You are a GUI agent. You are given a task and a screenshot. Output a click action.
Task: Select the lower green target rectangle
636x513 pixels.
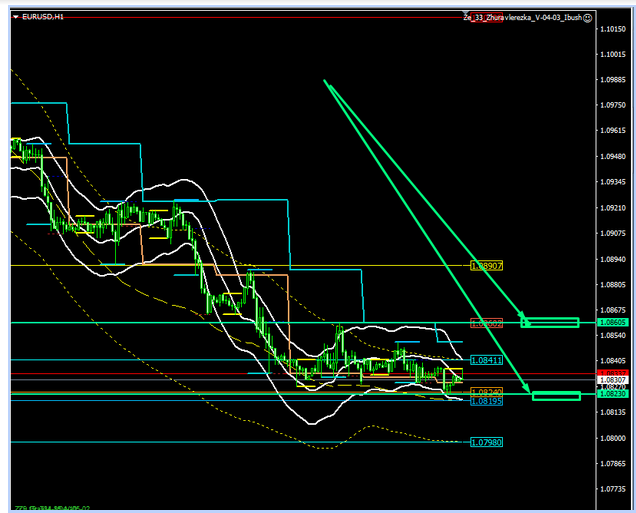(x=556, y=396)
